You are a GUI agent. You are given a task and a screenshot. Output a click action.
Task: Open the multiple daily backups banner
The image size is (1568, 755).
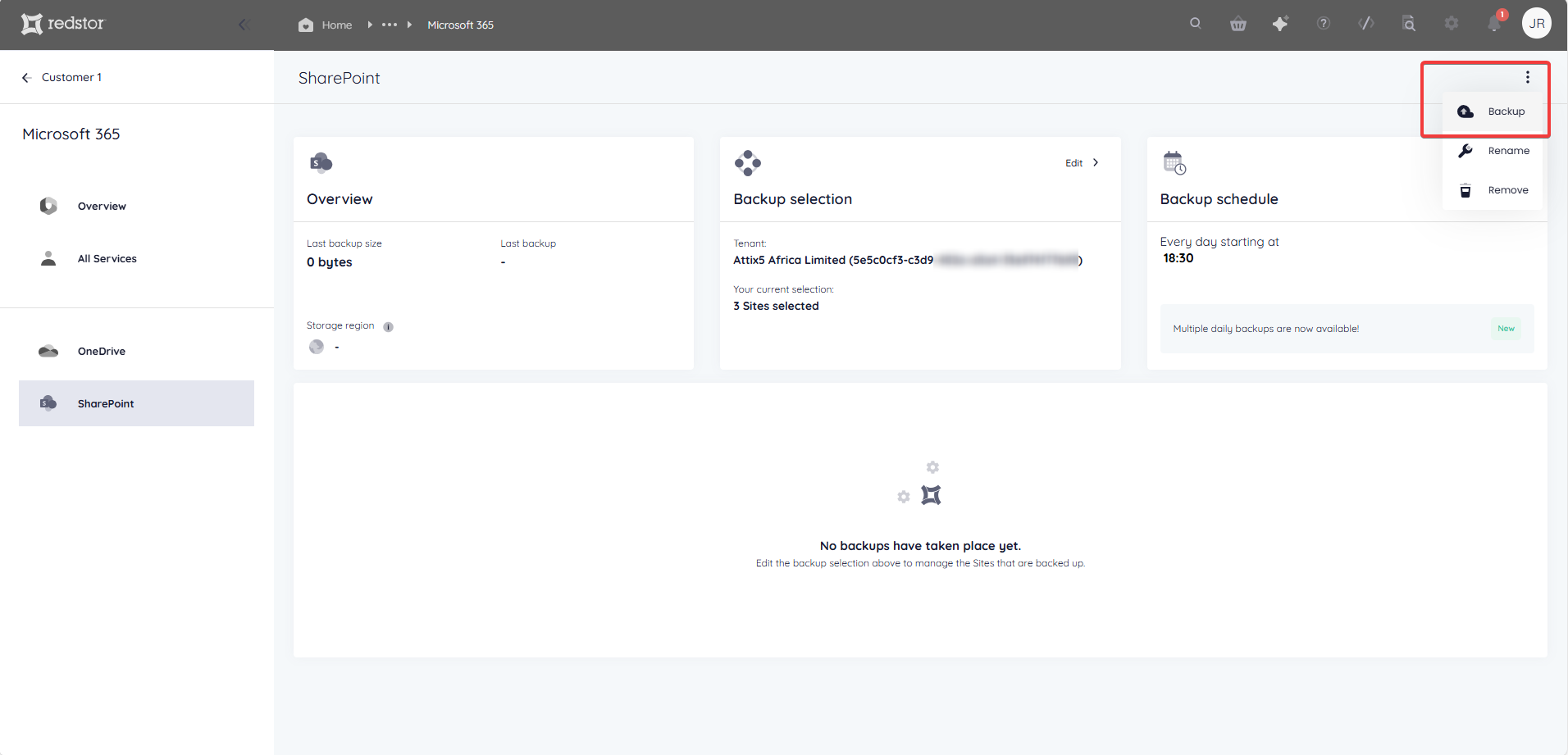point(1347,329)
